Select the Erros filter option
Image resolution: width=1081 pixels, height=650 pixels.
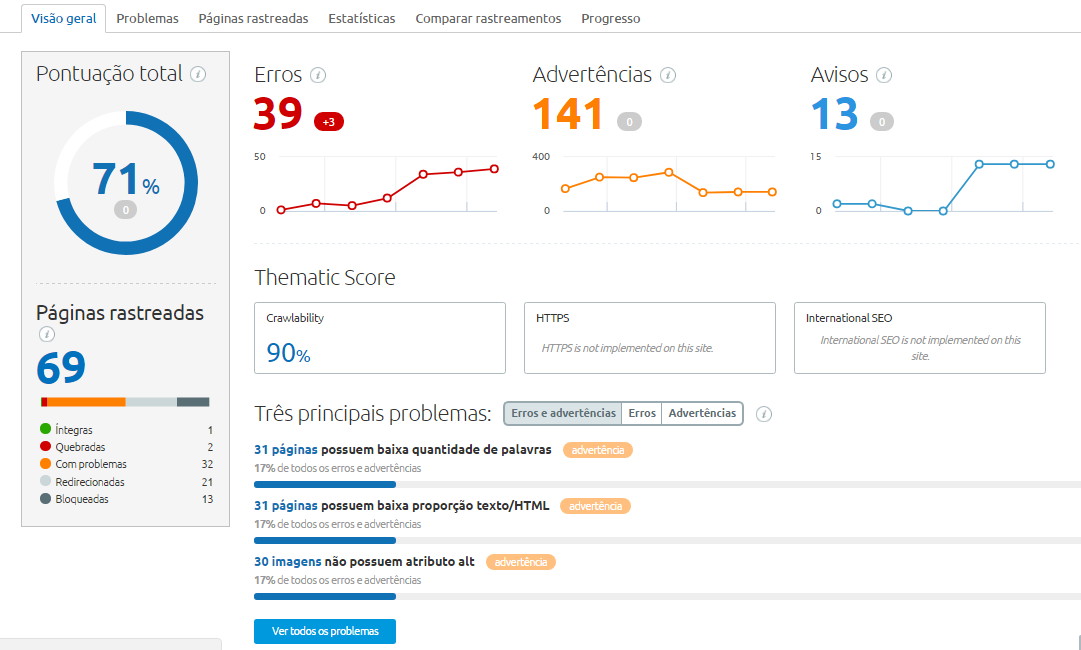pos(642,413)
